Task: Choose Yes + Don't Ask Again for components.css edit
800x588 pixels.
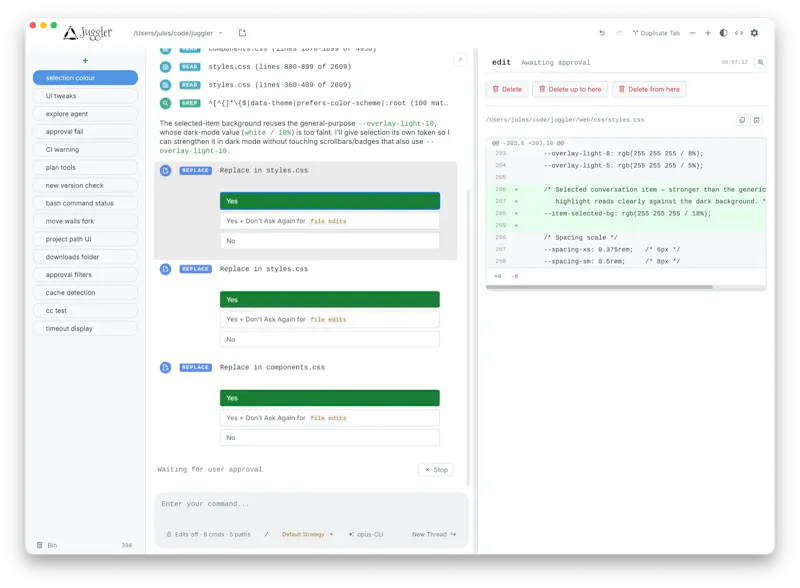Action: coord(330,418)
